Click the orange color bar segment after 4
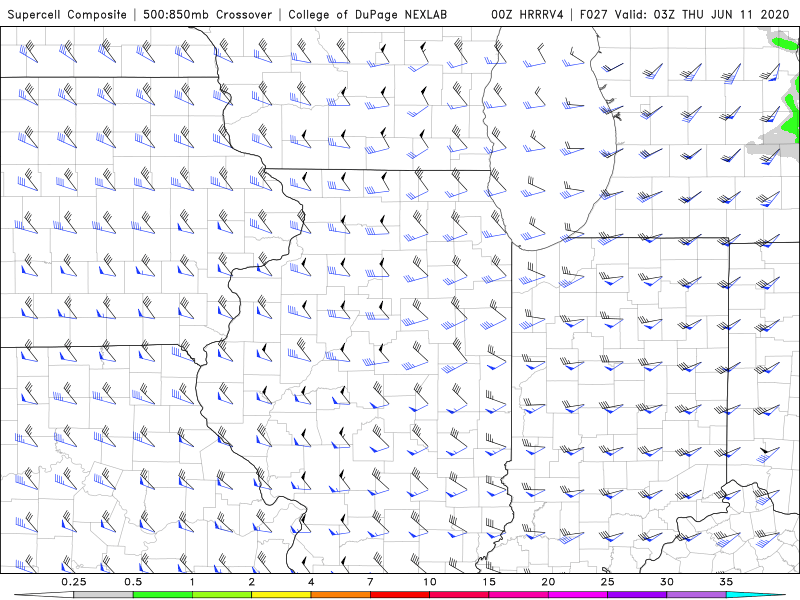800x600 pixels. (x=340, y=595)
